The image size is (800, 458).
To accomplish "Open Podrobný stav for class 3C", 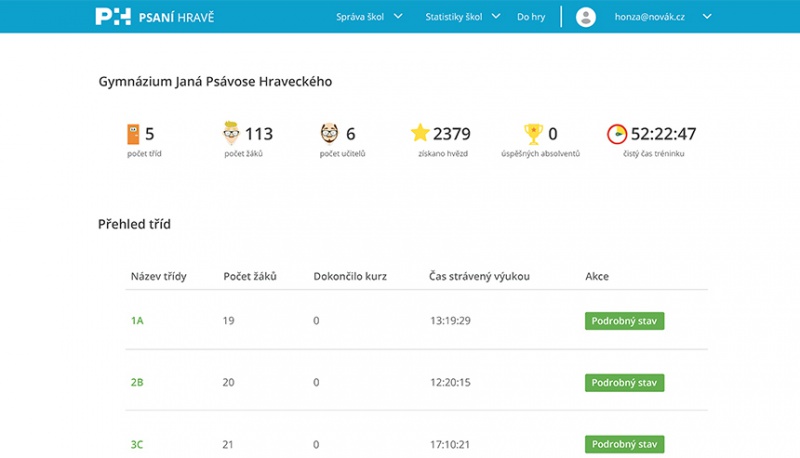I will pyautogui.click(x=624, y=444).
